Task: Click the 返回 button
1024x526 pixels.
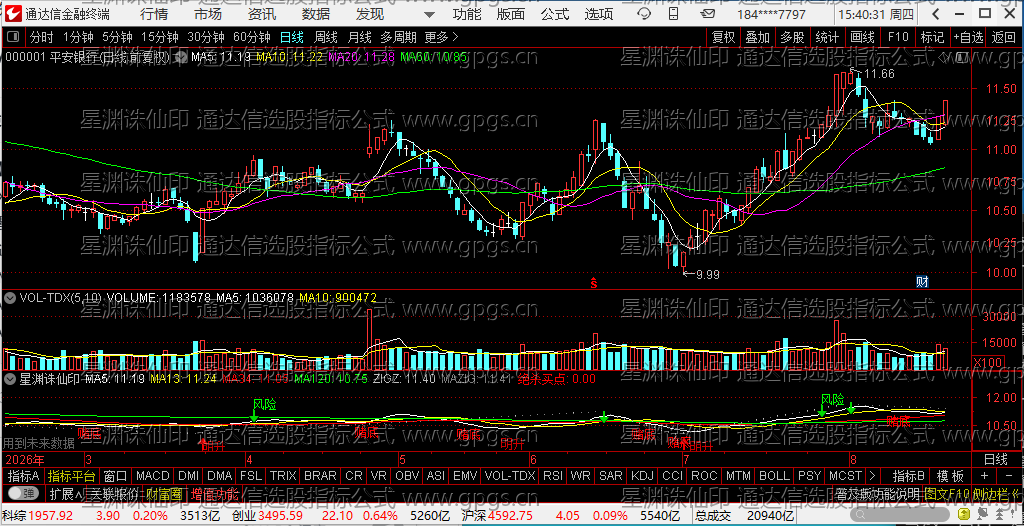Action: point(1004,38)
